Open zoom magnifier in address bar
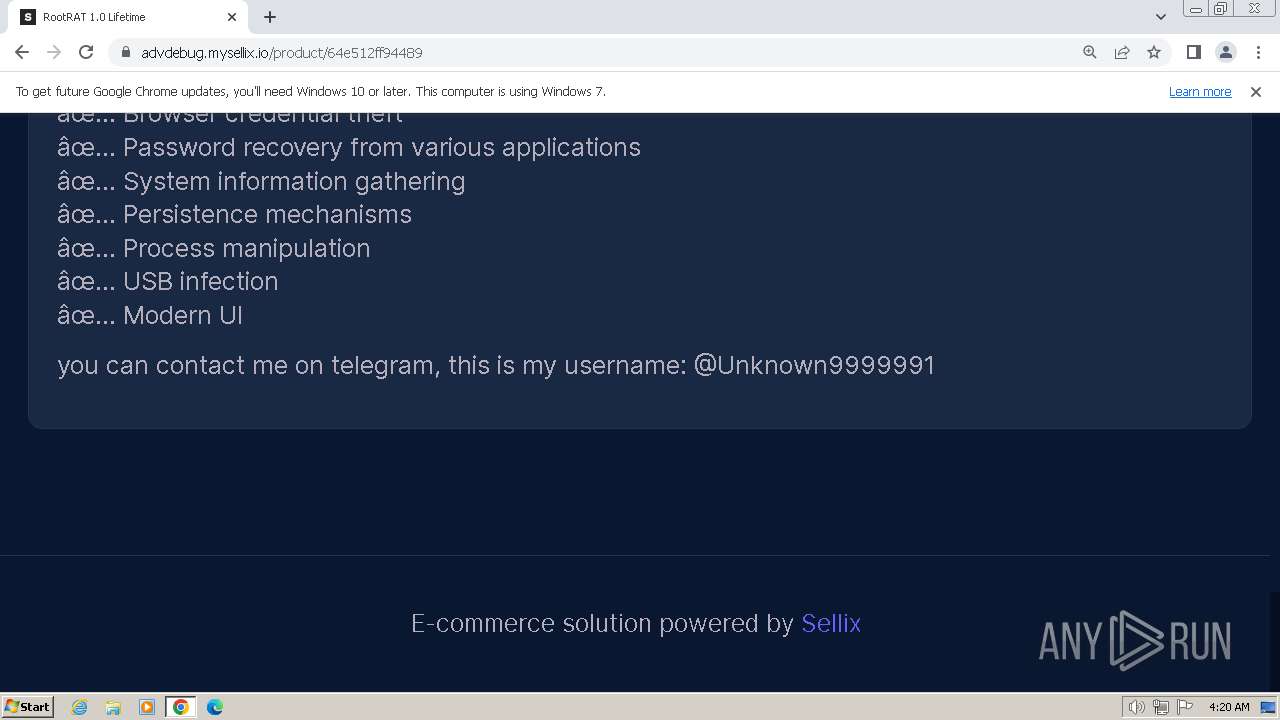 tap(1090, 52)
